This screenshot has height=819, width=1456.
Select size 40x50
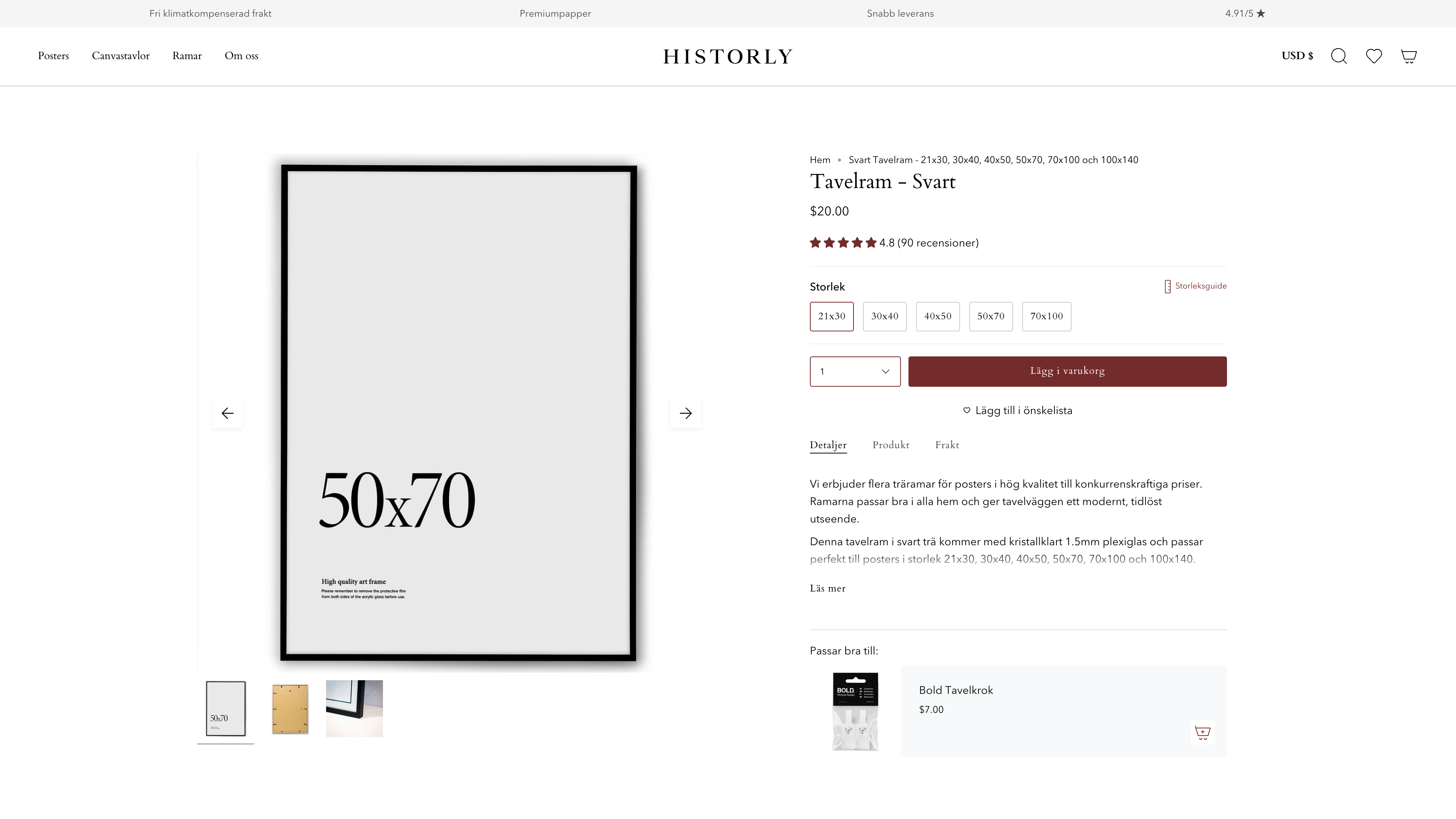pos(938,317)
